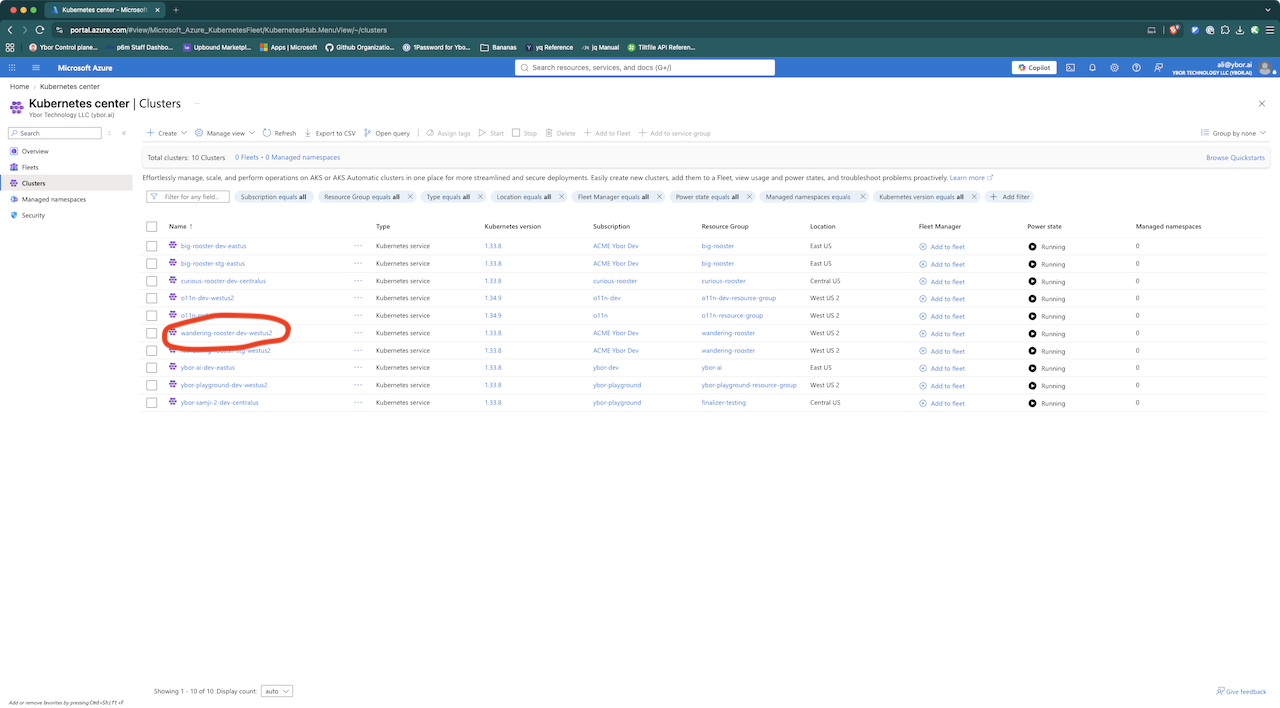Open the Group by none dropdown
Screen dimensions: 1280x708
click(x=1233, y=133)
